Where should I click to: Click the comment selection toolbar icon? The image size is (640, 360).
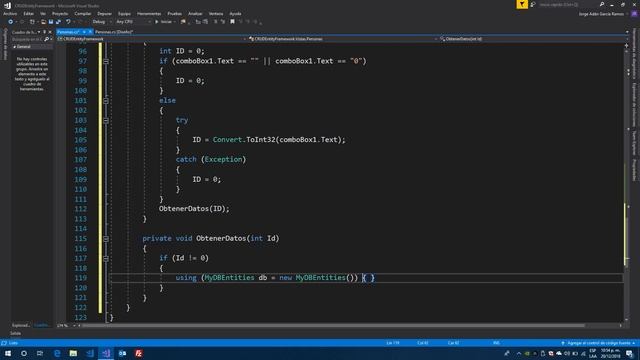[216, 22]
